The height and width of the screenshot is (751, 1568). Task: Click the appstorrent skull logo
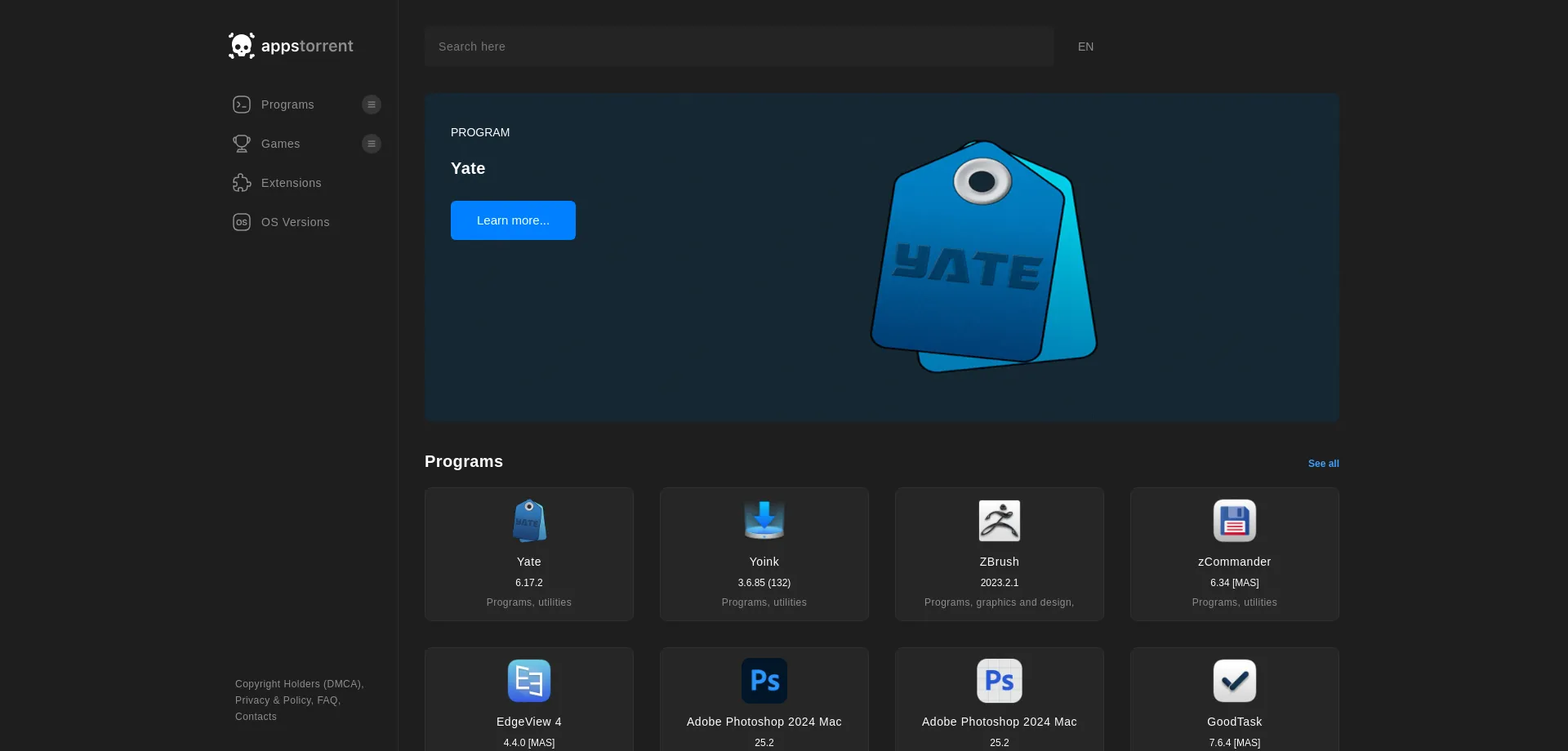coord(242,46)
